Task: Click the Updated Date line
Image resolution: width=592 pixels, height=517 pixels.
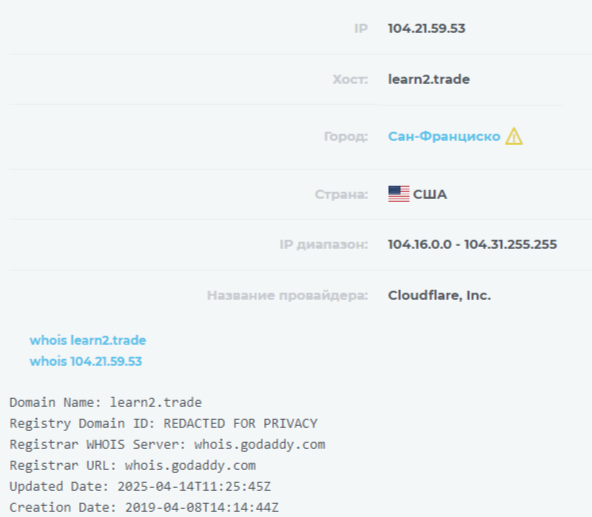Action: (140, 486)
